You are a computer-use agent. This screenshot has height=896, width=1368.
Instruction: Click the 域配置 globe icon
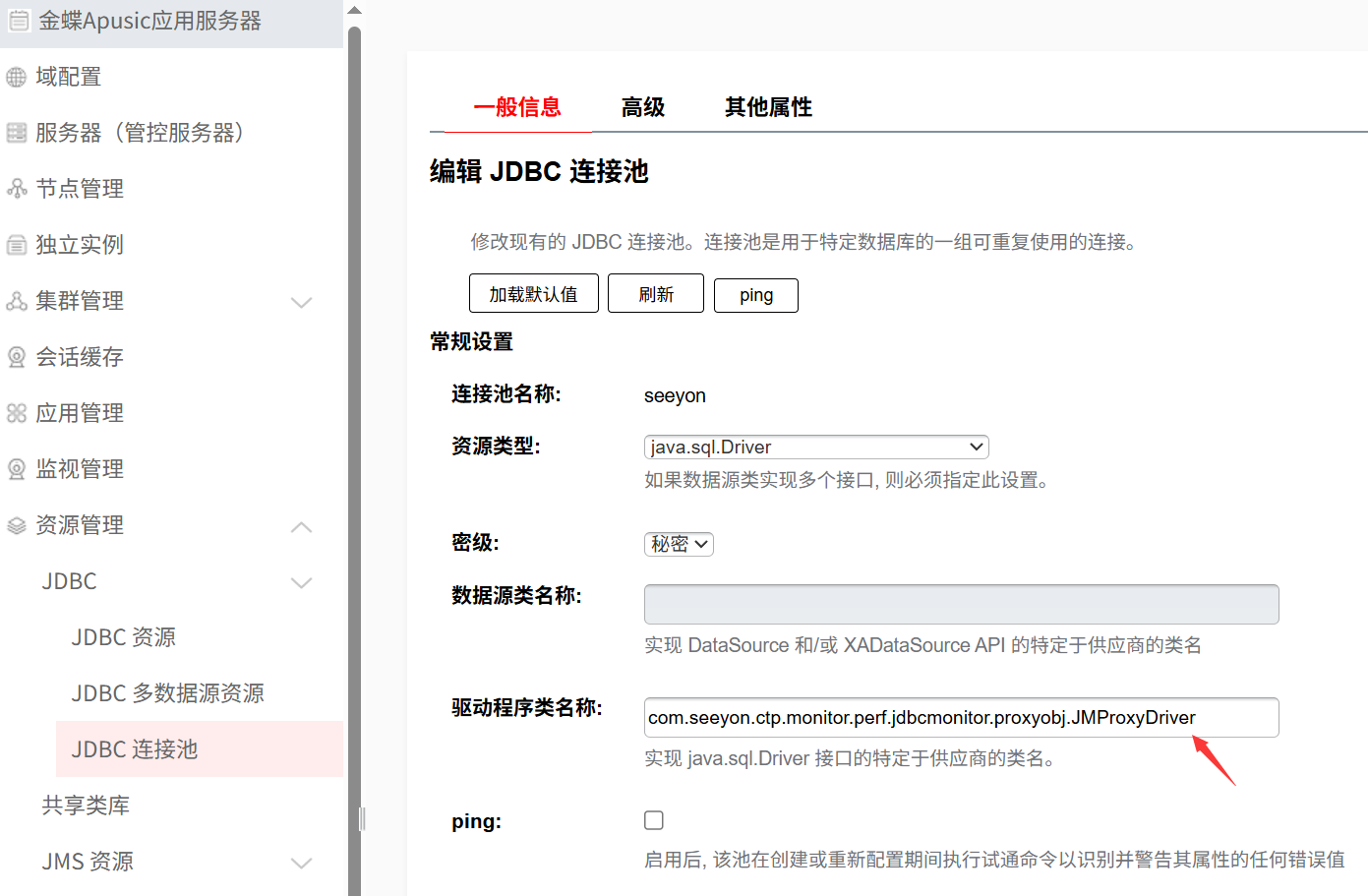[x=17, y=77]
